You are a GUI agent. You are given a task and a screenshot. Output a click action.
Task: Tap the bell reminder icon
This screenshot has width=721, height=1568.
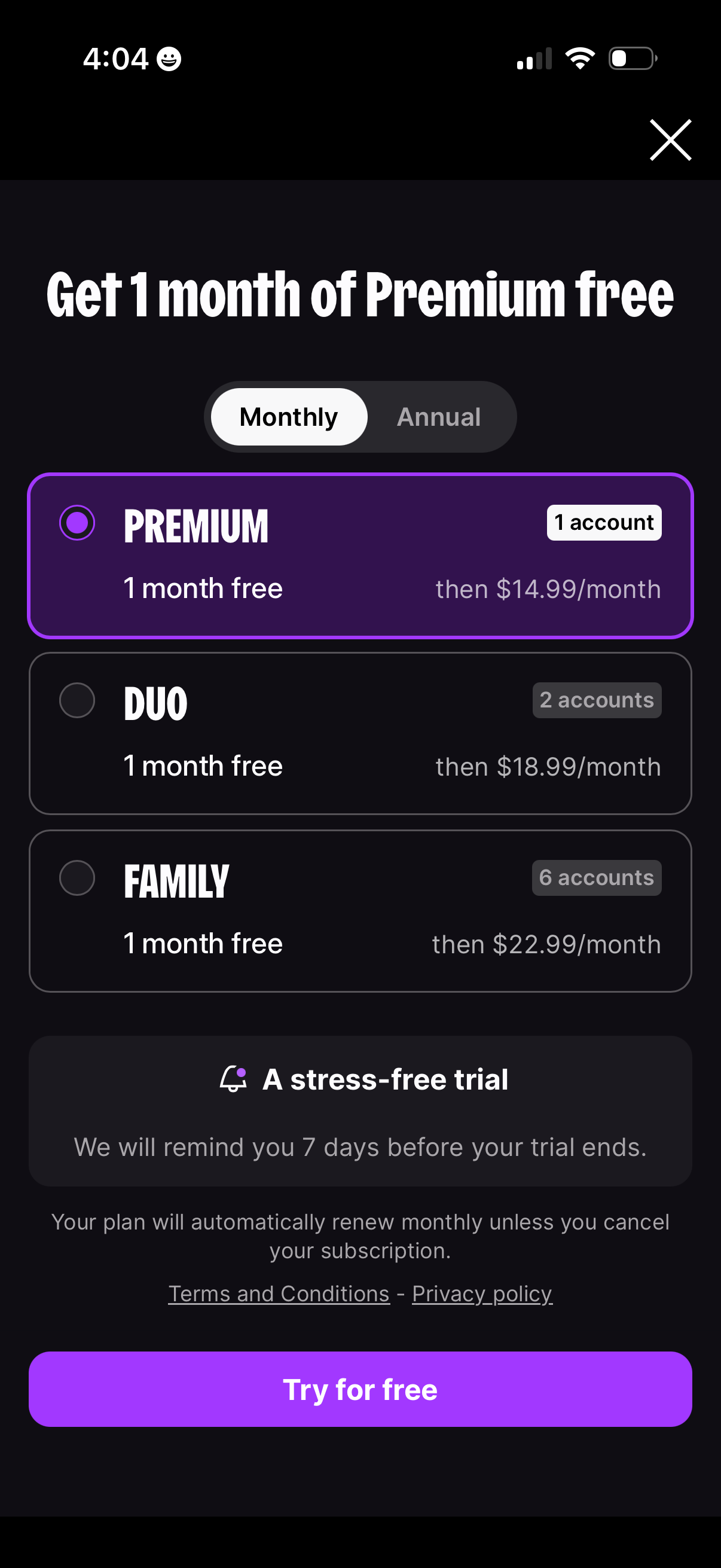pyautogui.click(x=234, y=1079)
